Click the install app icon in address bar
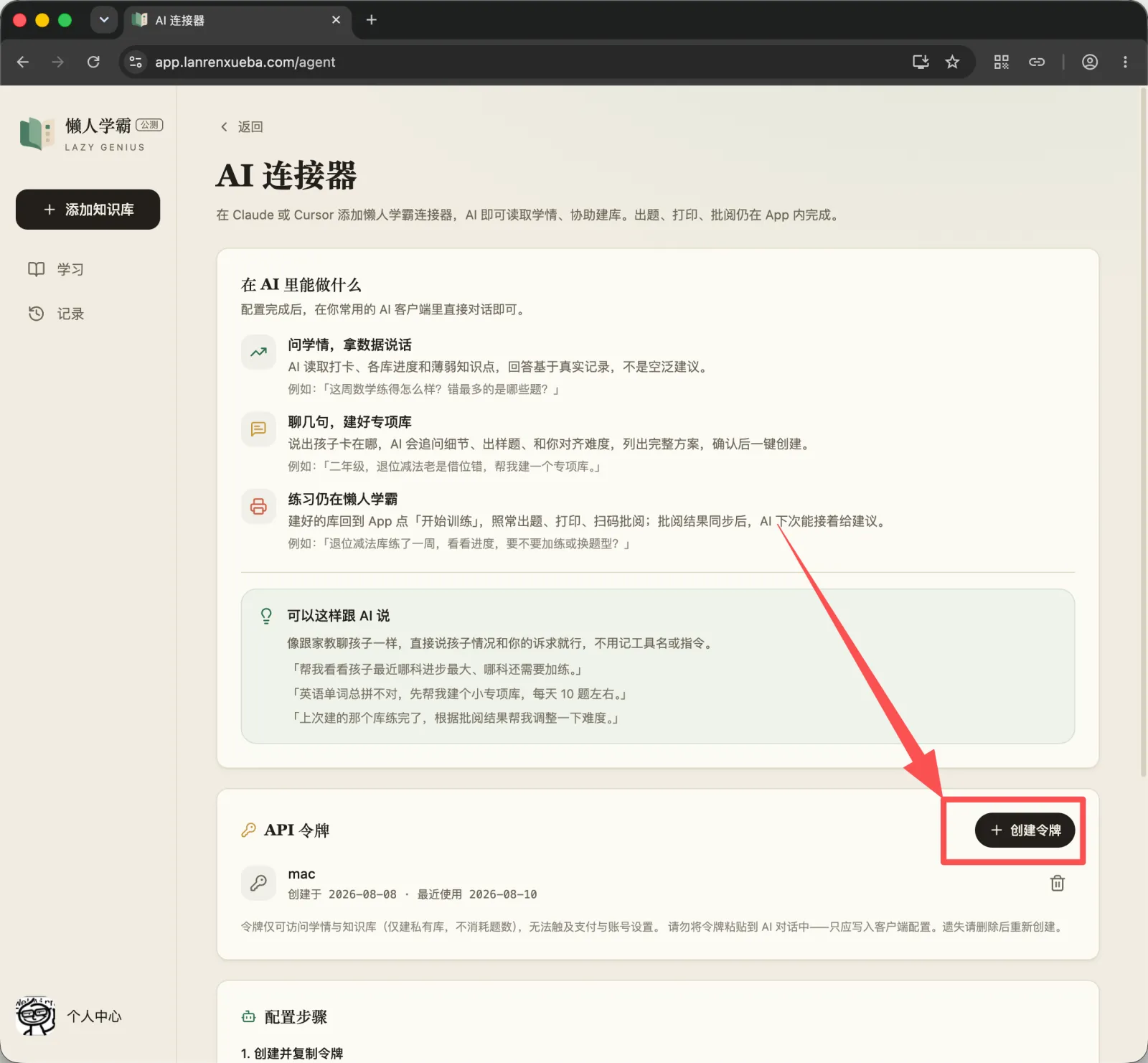This screenshot has height=1063, width=1148. point(921,62)
